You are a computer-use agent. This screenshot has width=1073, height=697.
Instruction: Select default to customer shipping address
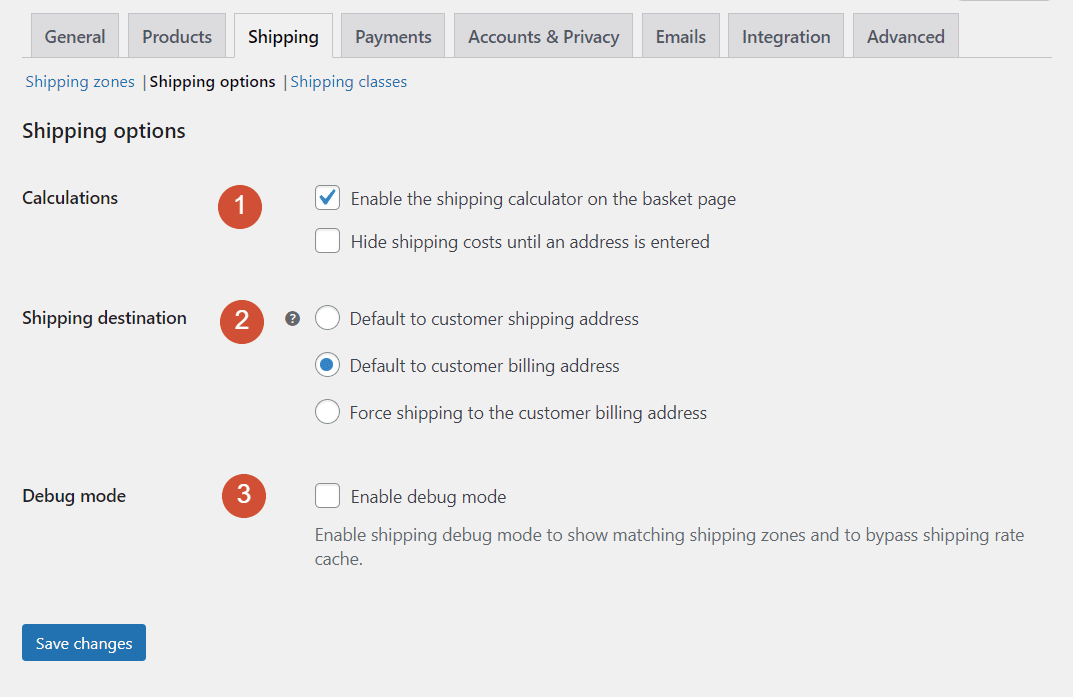[x=327, y=317]
